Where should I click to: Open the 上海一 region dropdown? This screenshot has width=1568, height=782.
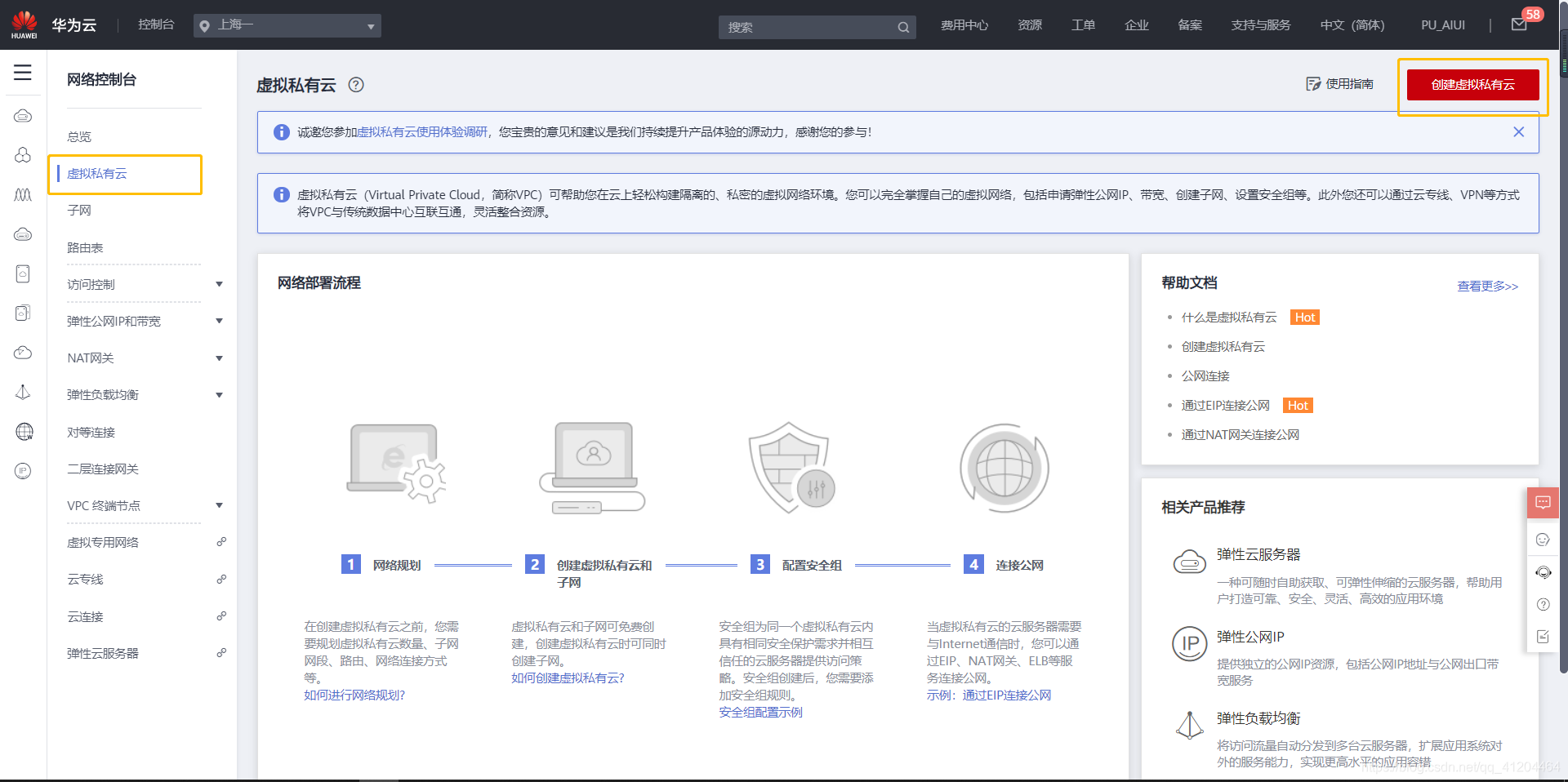coord(287,25)
